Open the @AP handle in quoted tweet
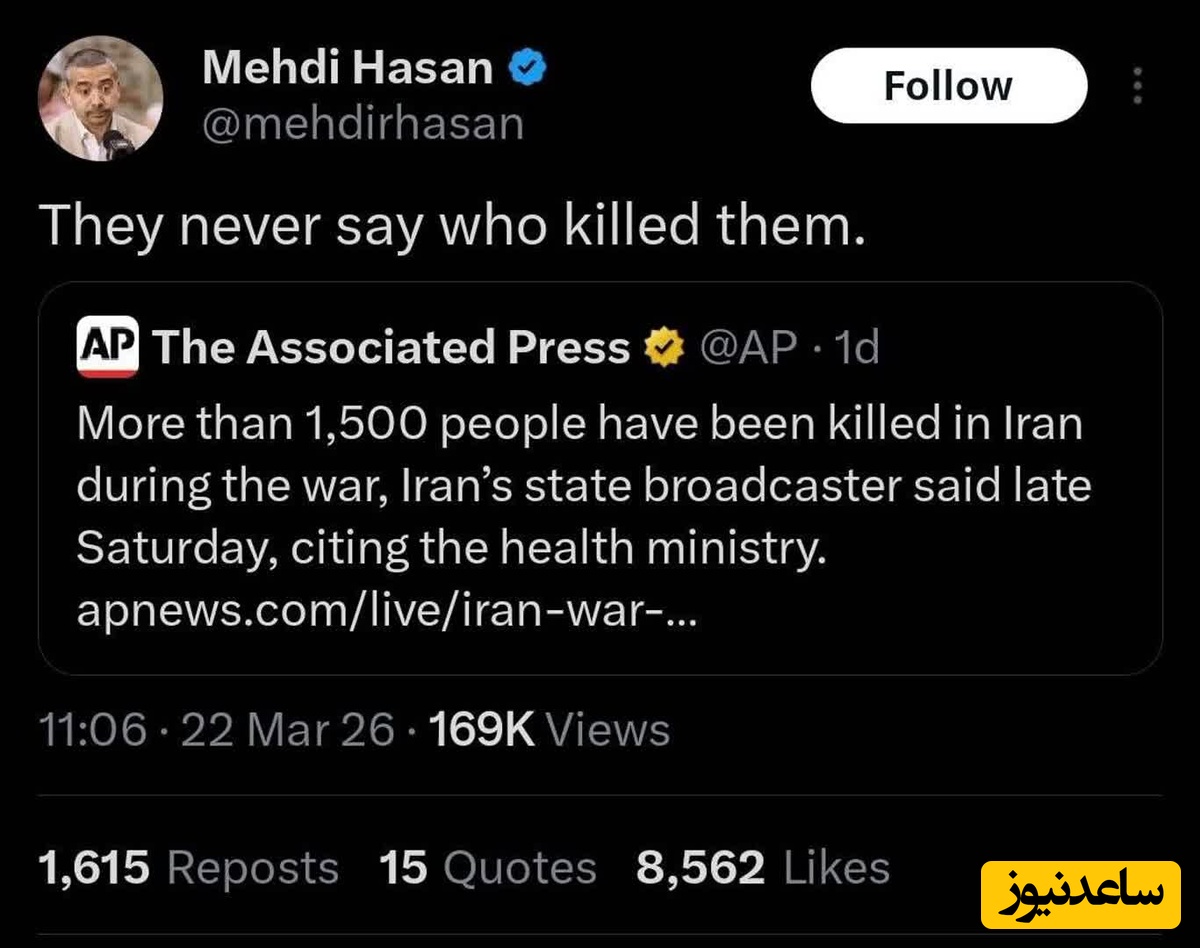This screenshot has width=1200, height=948. click(748, 348)
